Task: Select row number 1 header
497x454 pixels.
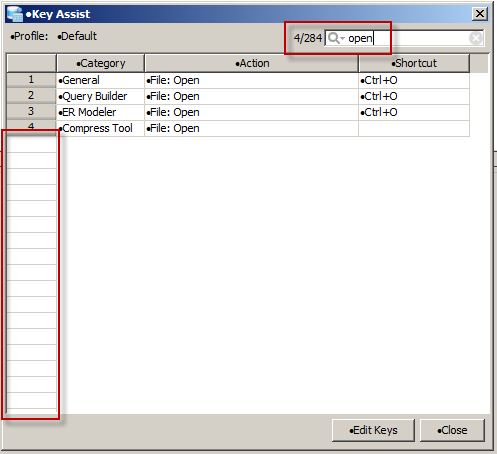Action: point(31,80)
